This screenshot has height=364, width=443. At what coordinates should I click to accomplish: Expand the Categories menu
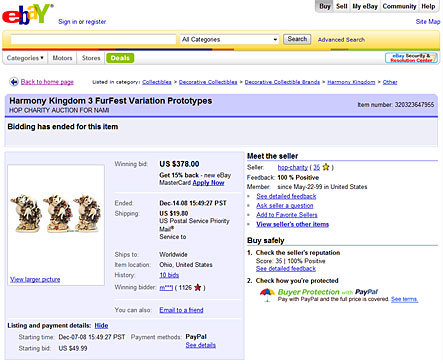click(x=25, y=58)
